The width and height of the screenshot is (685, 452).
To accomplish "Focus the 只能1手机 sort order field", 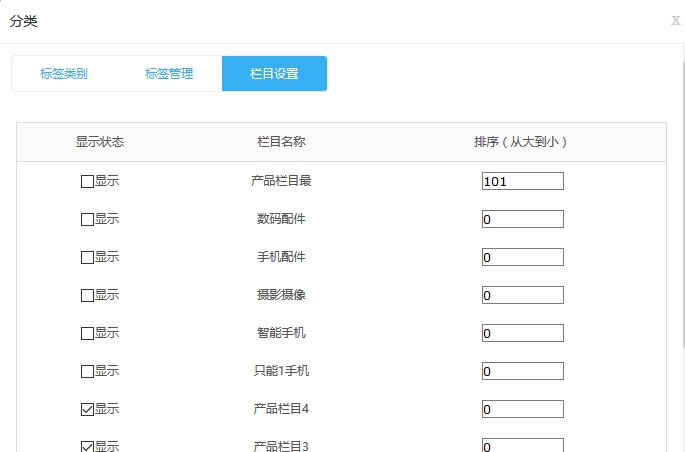I will pos(522,371).
